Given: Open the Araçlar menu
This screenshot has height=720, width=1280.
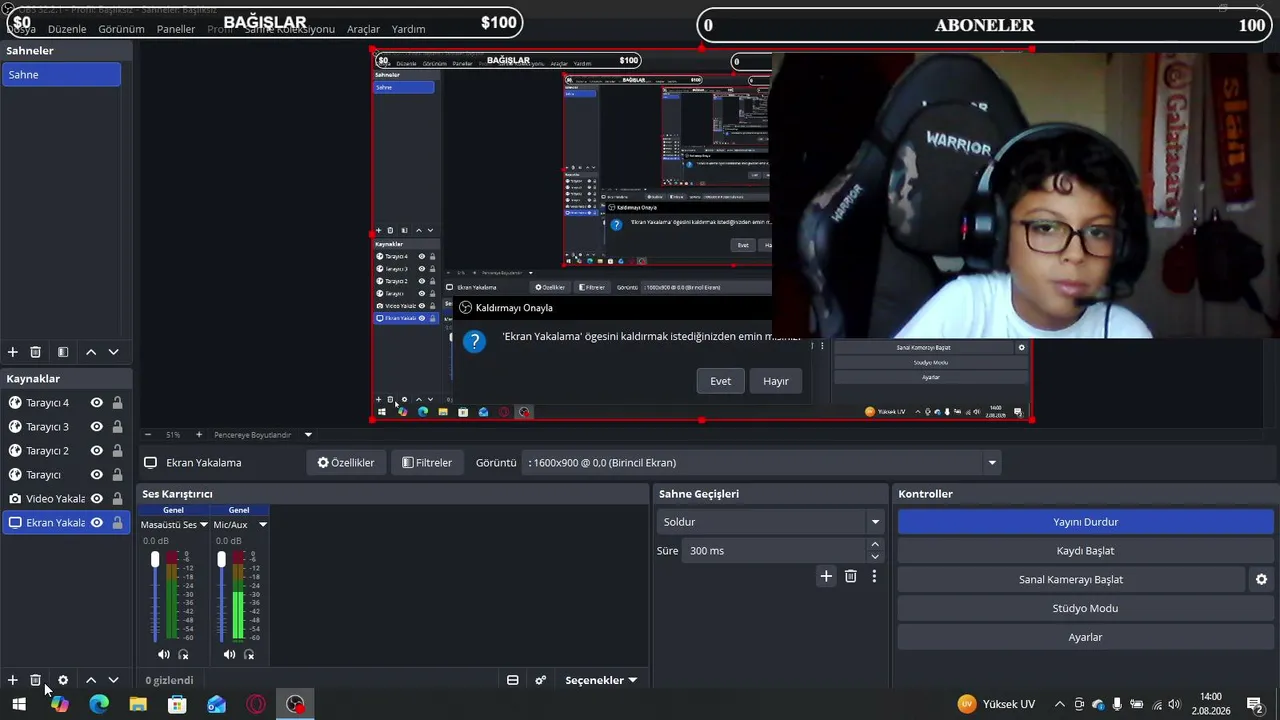Looking at the screenshot, I should (x=363, y=29).
